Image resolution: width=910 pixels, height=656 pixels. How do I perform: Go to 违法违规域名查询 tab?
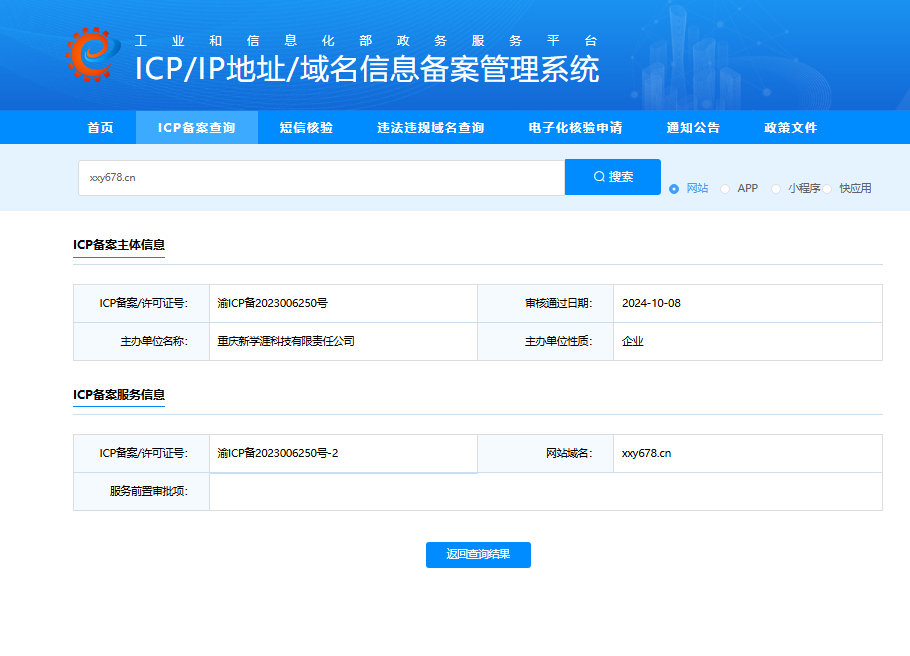pos(430,128)
